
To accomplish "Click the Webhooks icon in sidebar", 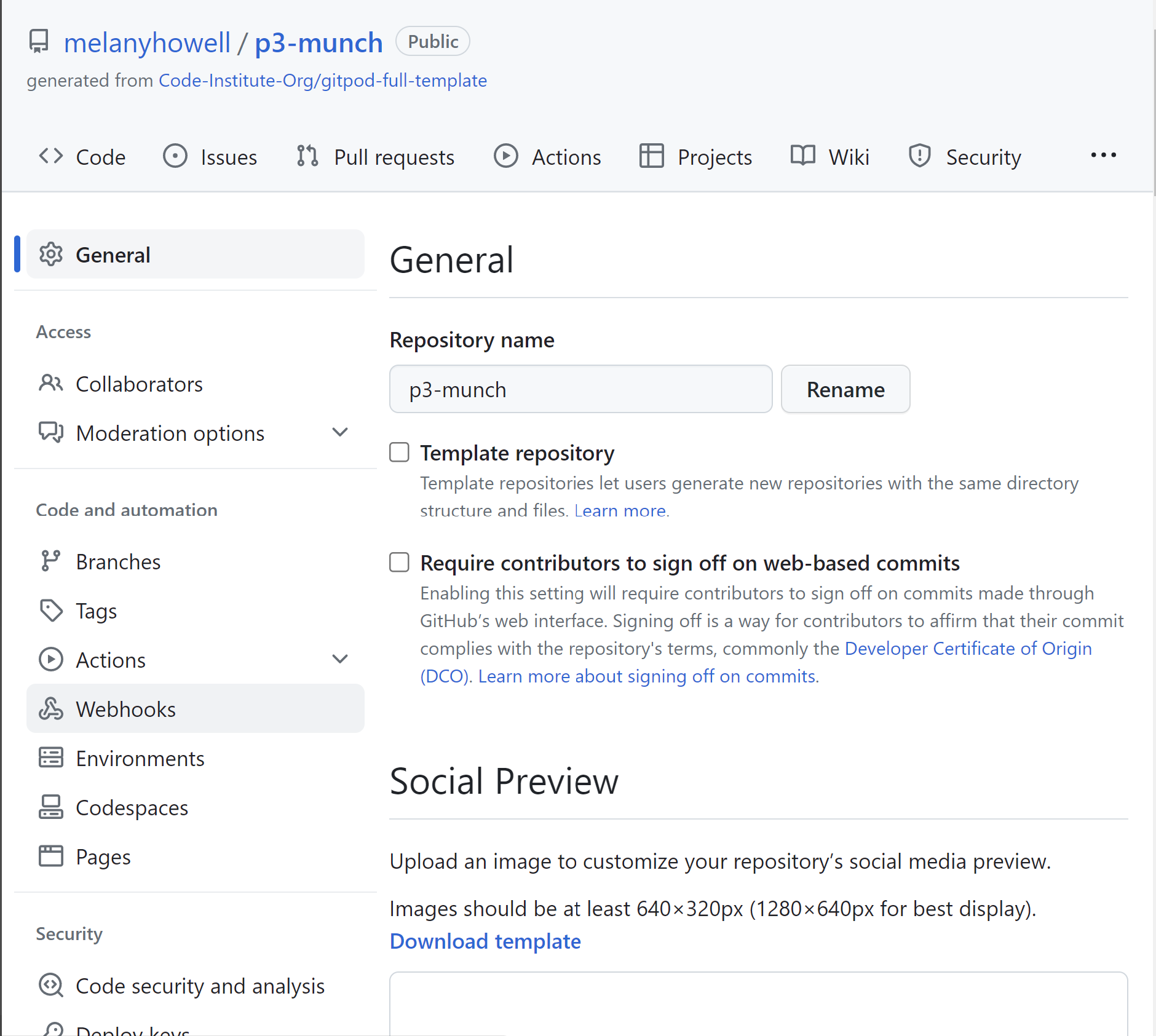I will (50, 709).
